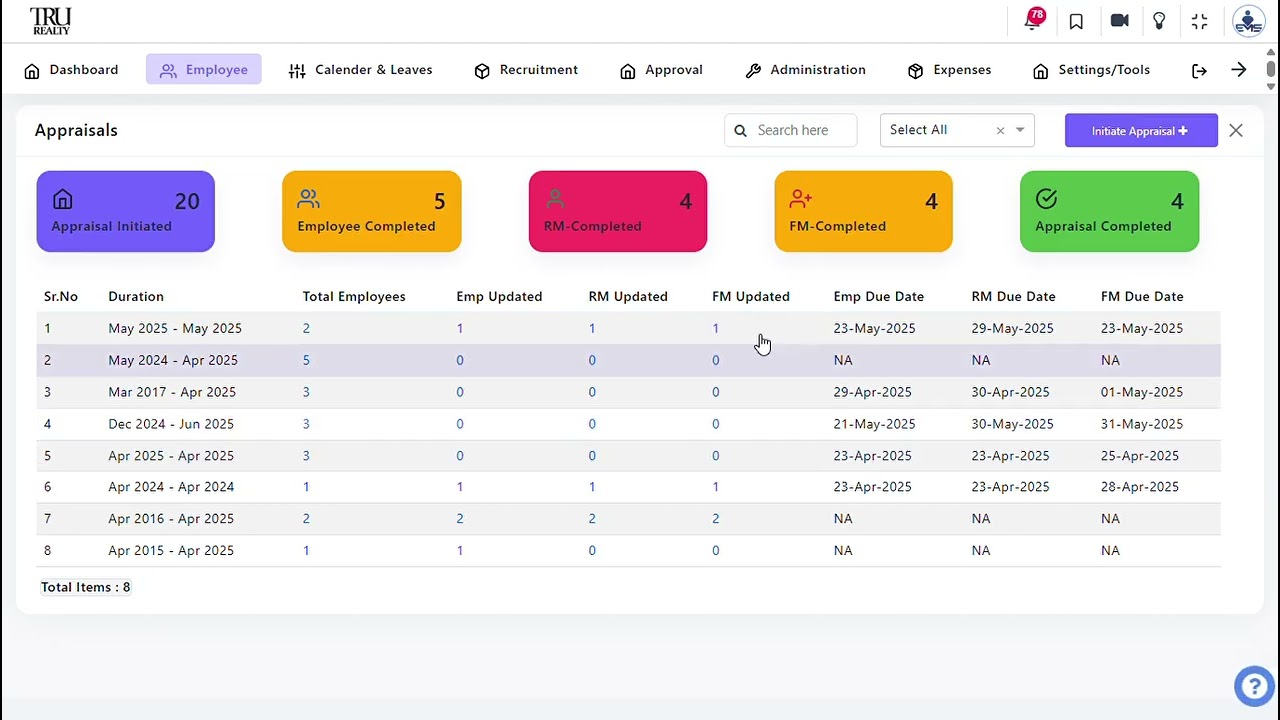
Task: Exit fullscreen with the collapse icon
Action: [1200, 21]
